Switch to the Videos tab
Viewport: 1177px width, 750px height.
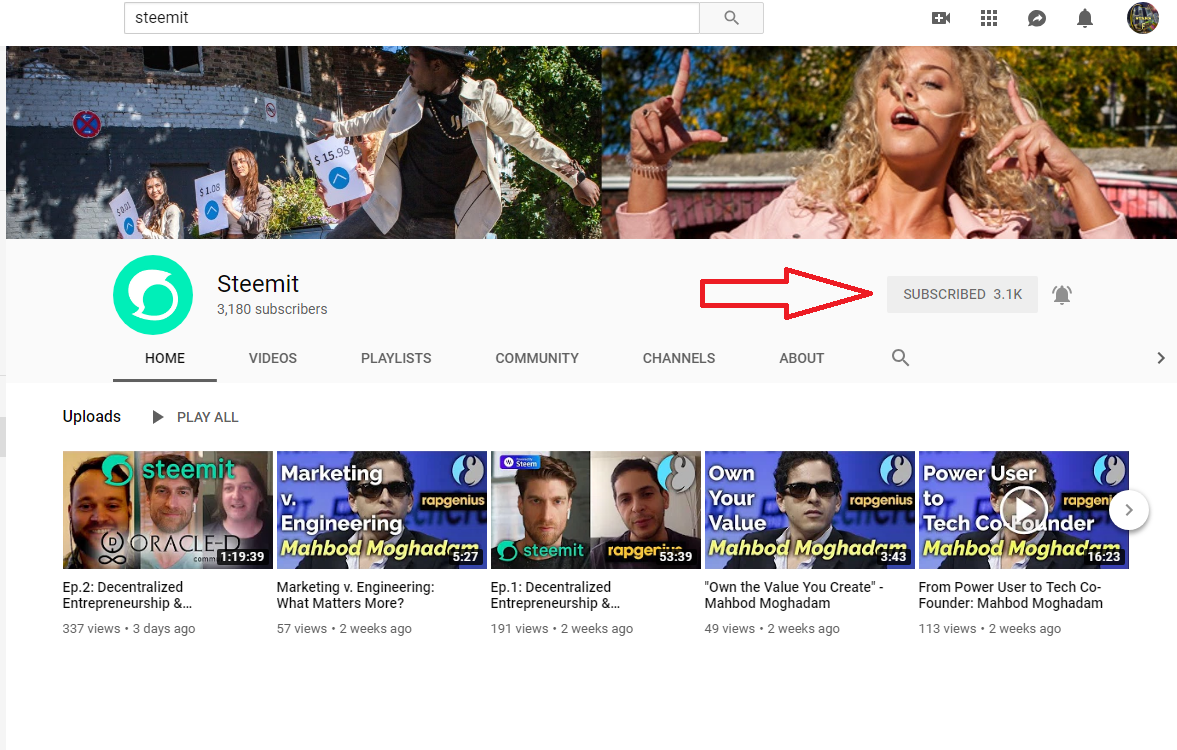[x=272, y=358]
